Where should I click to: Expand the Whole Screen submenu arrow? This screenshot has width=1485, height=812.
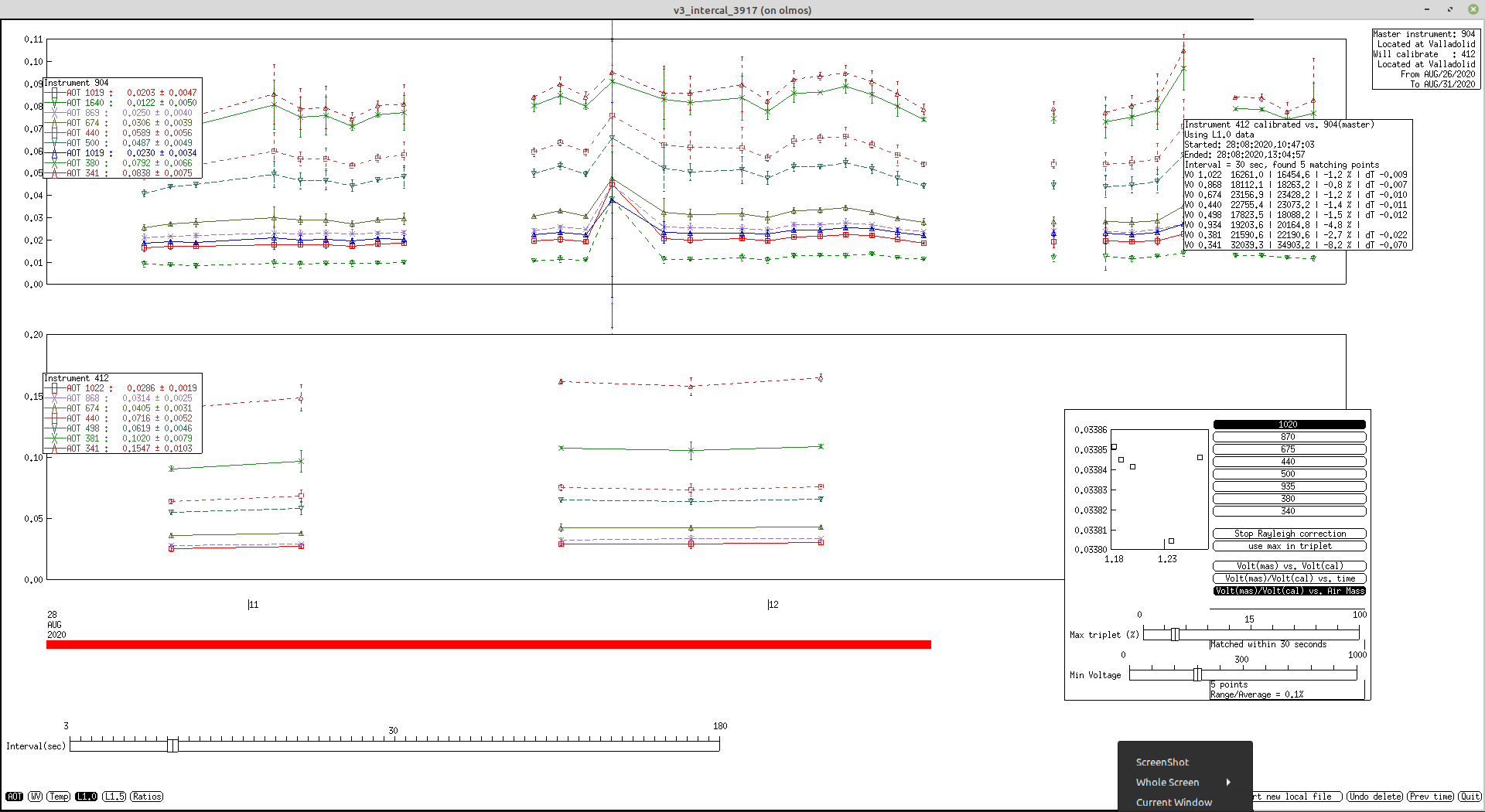1228,783
